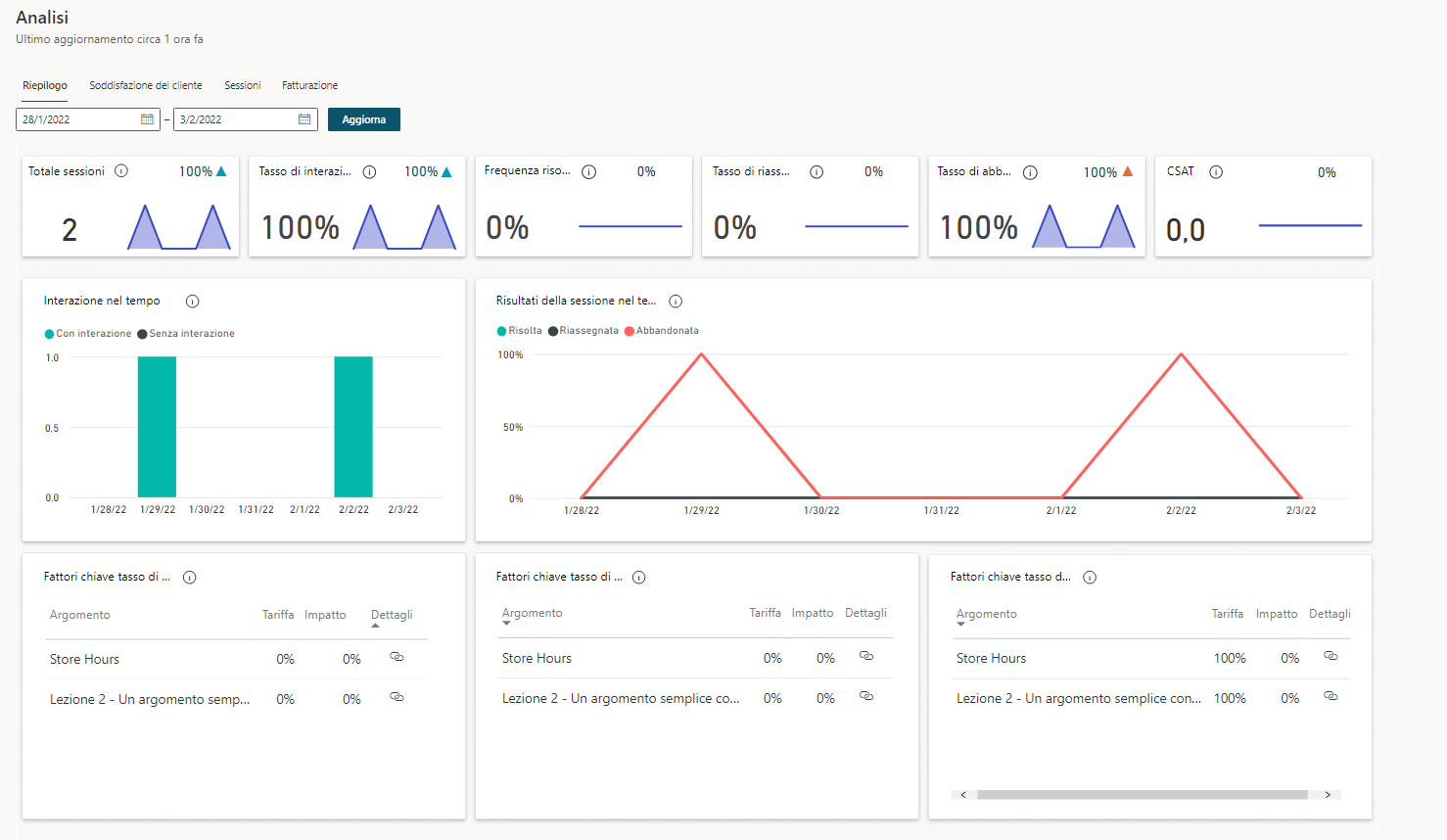The height and width of the screenshot is (840, 1447).
Task: Click info icon on the CSAT card
Action: (x=1216, y=172)
